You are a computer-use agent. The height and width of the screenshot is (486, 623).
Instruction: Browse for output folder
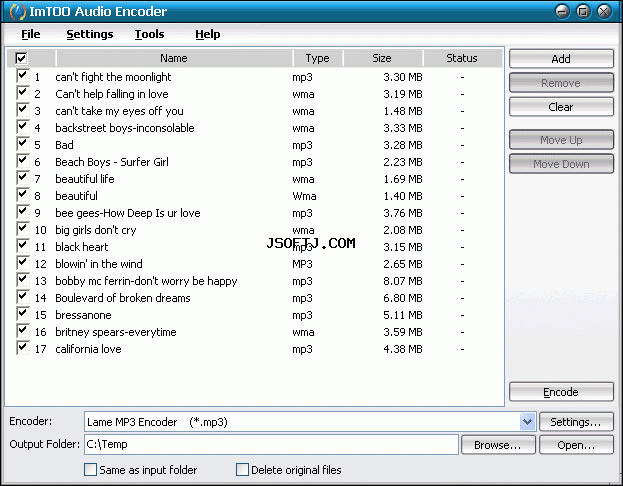pos(498,445)
